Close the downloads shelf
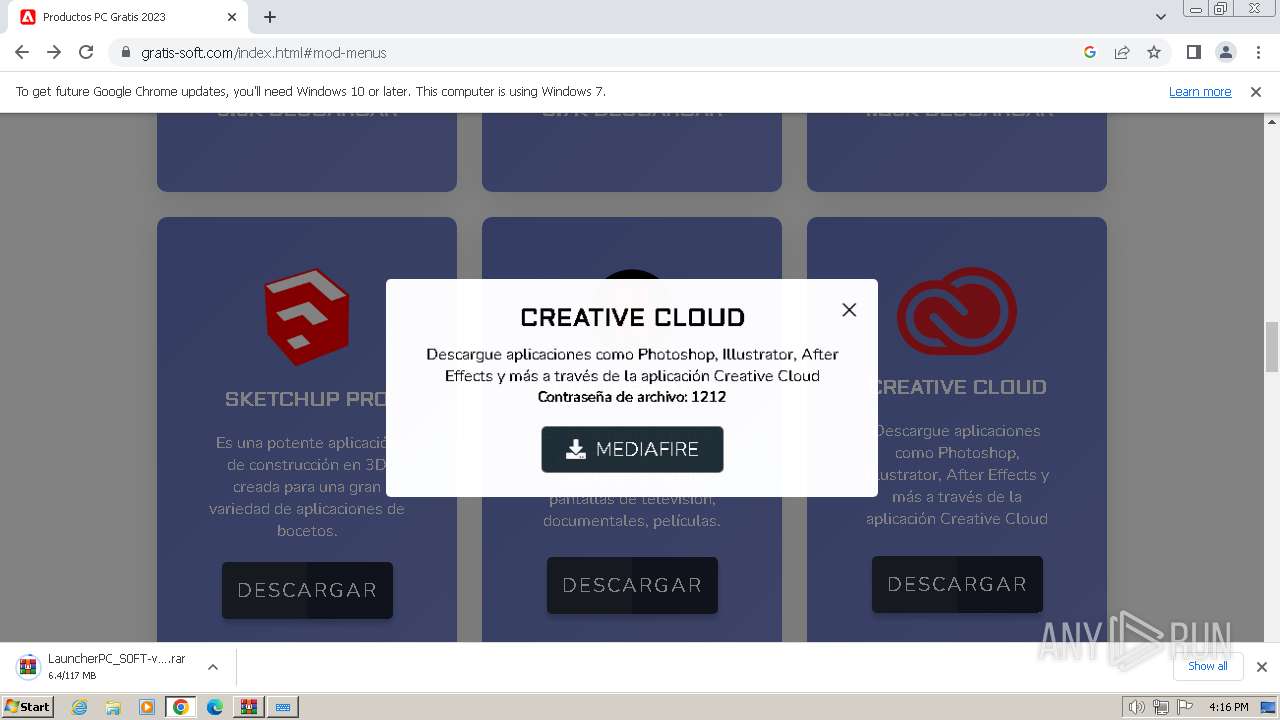1280x720 pixels. coord(1261,667)
